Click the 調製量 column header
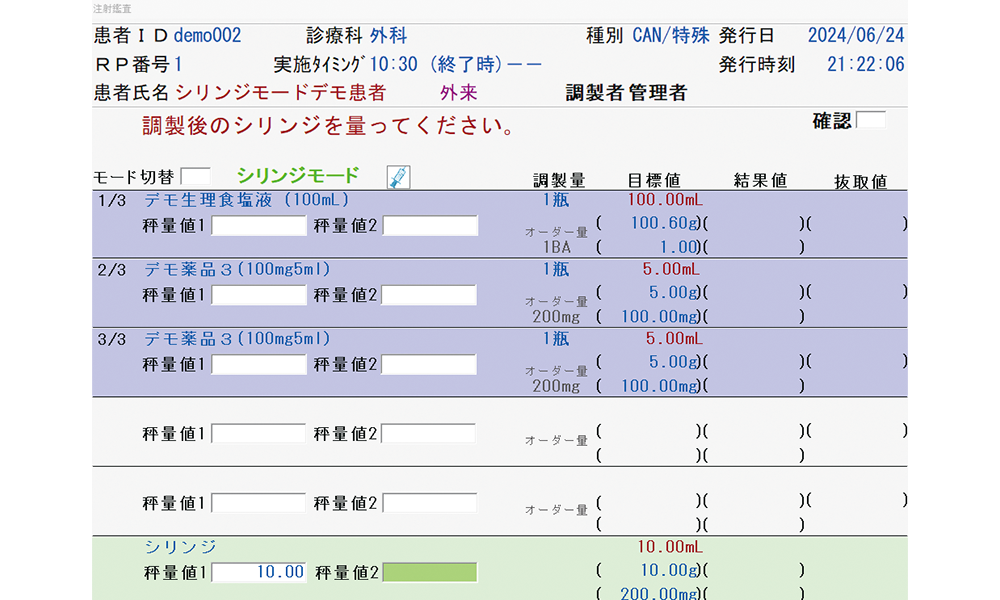Image resolution: width=1000 pixels, height=600 pixels. pyautogui.click(x=559, y=180)
